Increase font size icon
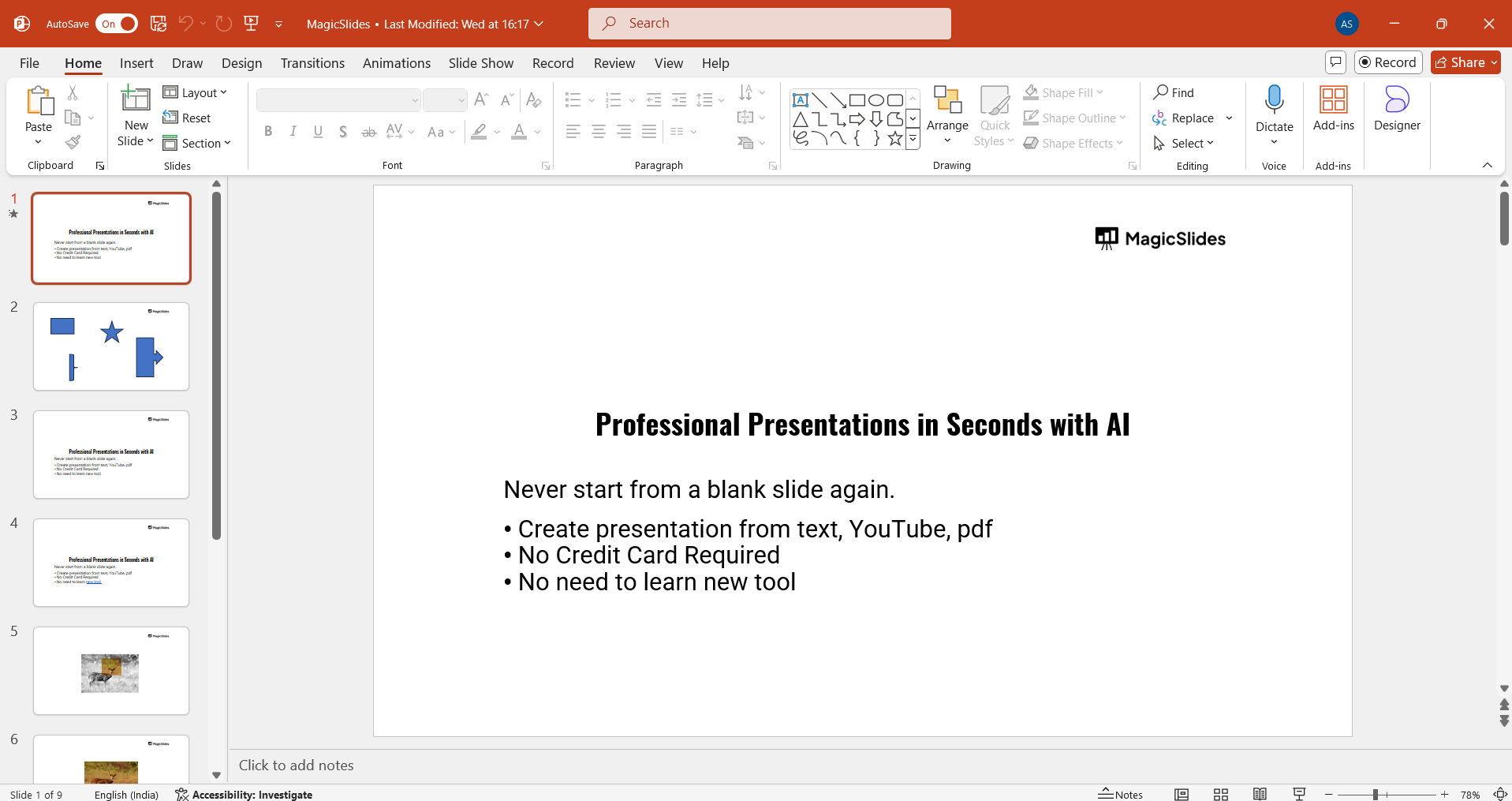Viewport: 1512px width, 801px height. coord(481,99)
